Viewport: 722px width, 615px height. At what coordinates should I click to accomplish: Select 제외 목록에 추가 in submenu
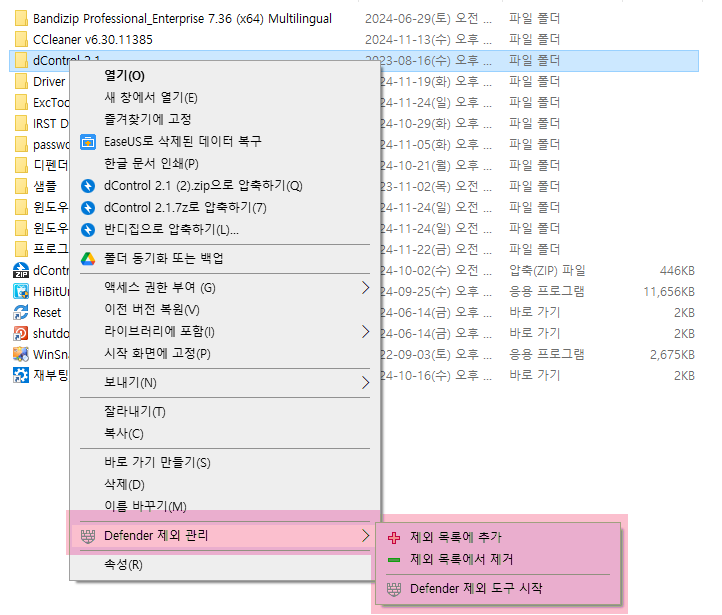coord(455,537)
